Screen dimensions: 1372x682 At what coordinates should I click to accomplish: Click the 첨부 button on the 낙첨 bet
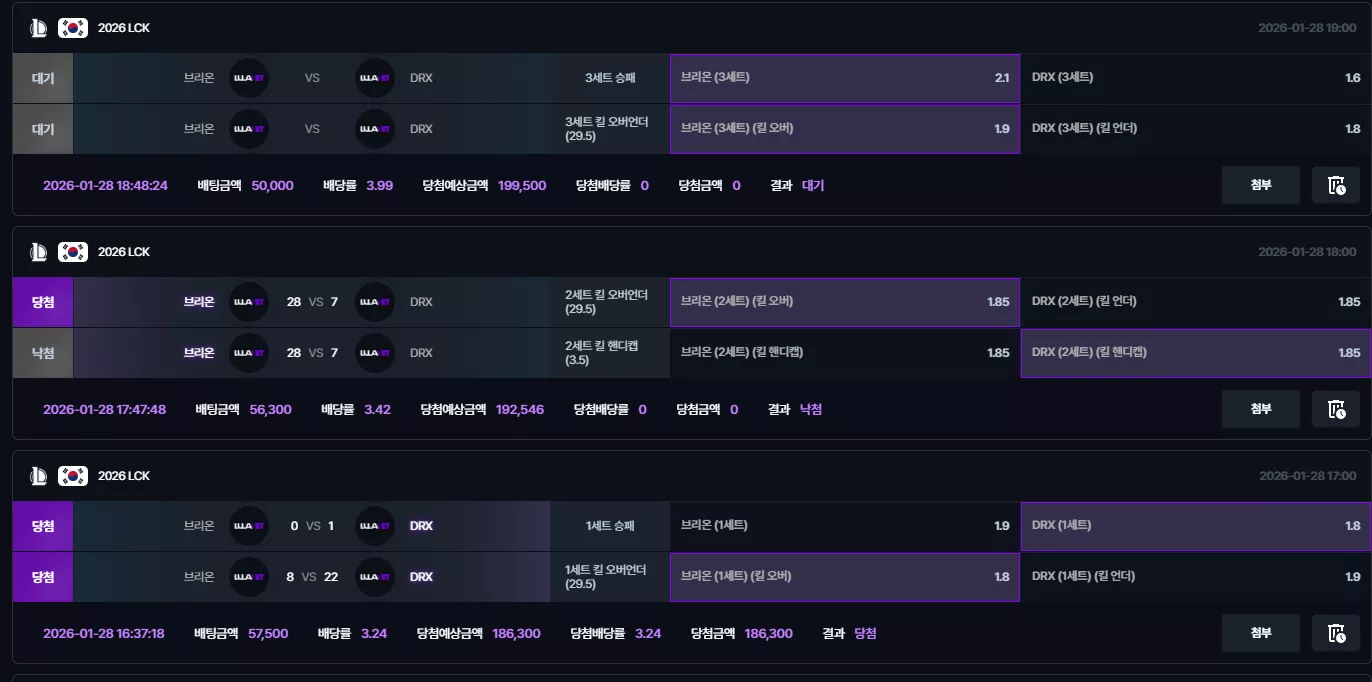(1260, 409)
